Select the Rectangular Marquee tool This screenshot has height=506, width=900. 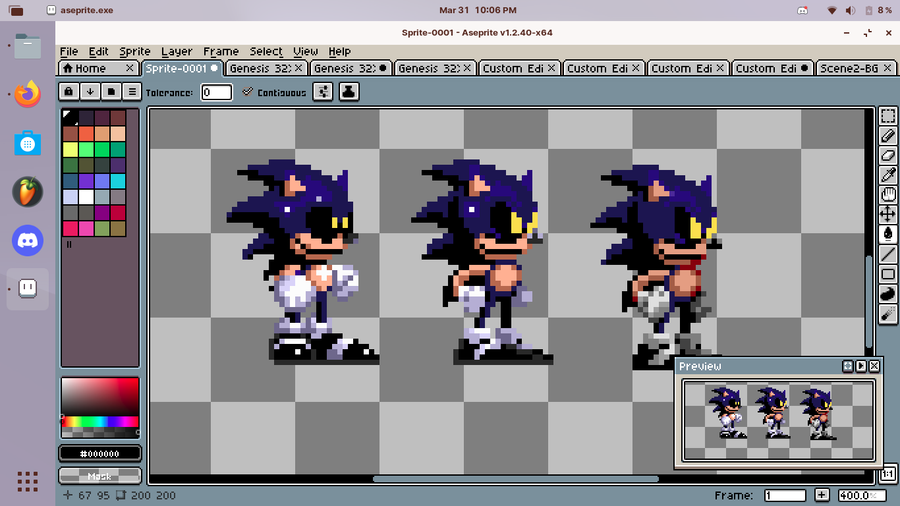tap(888, 116)
